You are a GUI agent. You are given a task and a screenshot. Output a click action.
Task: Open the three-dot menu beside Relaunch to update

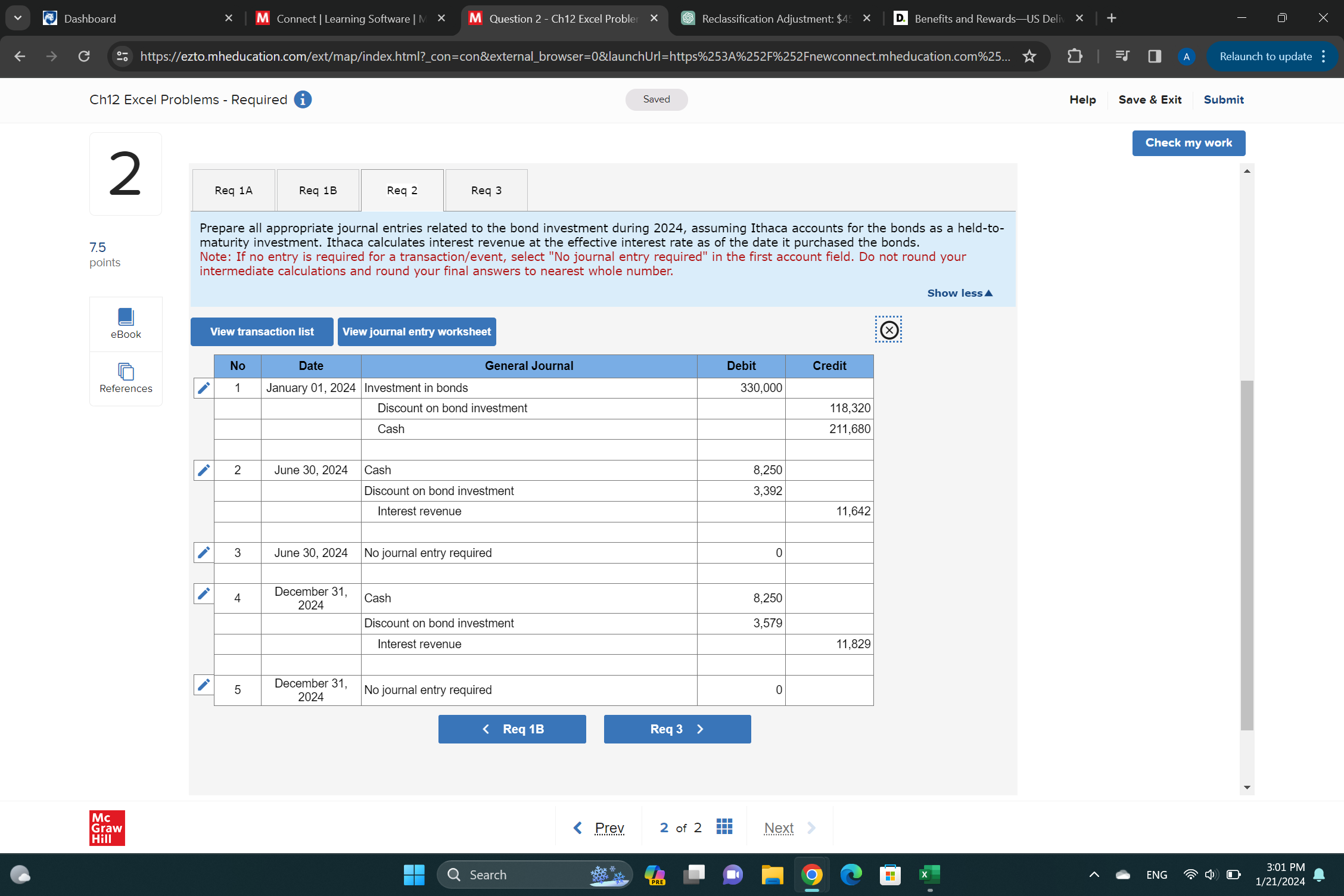[x=1324, y=57]
